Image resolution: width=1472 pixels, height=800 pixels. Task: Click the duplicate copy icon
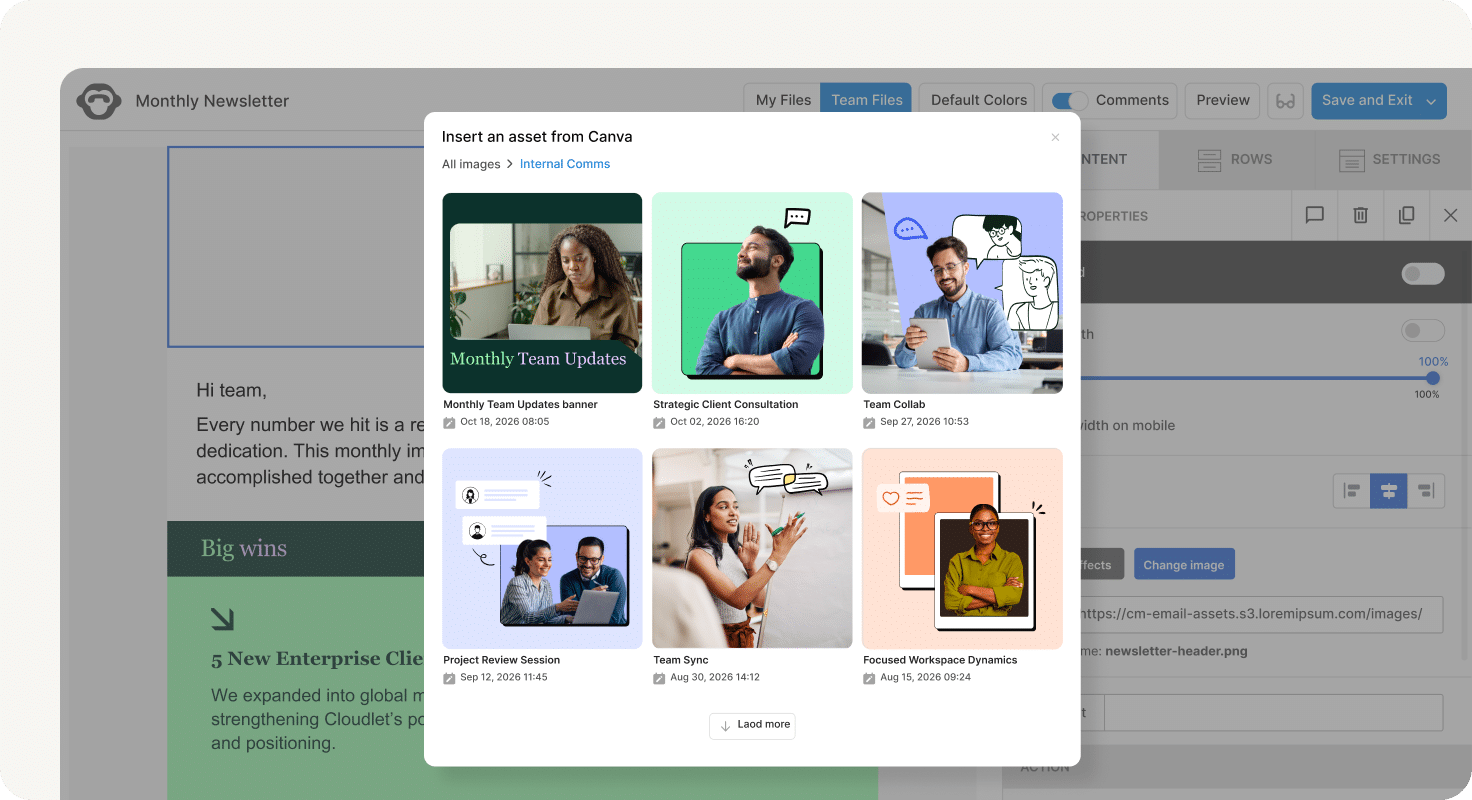1406,215
